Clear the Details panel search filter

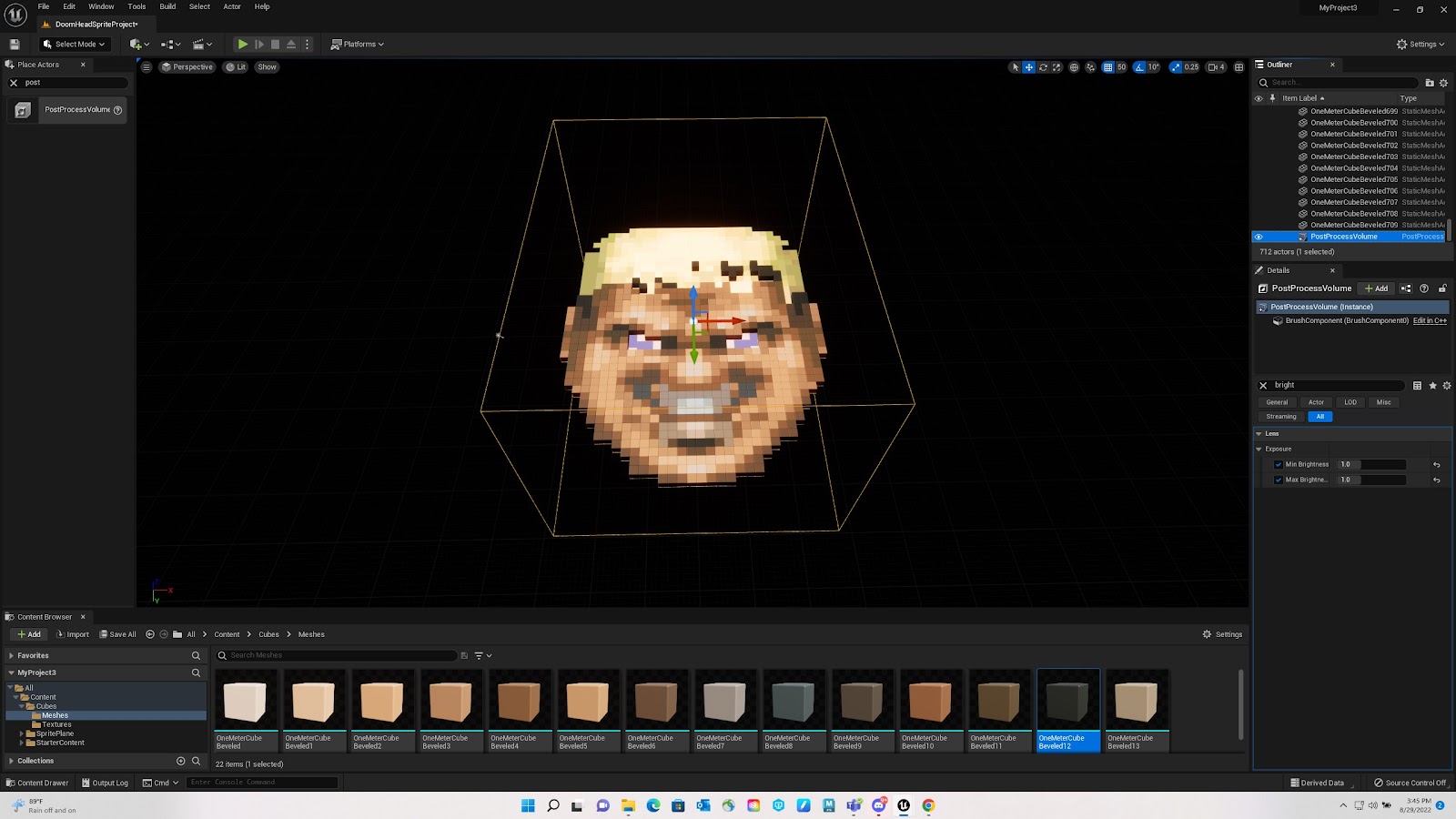pos(1263,386)
